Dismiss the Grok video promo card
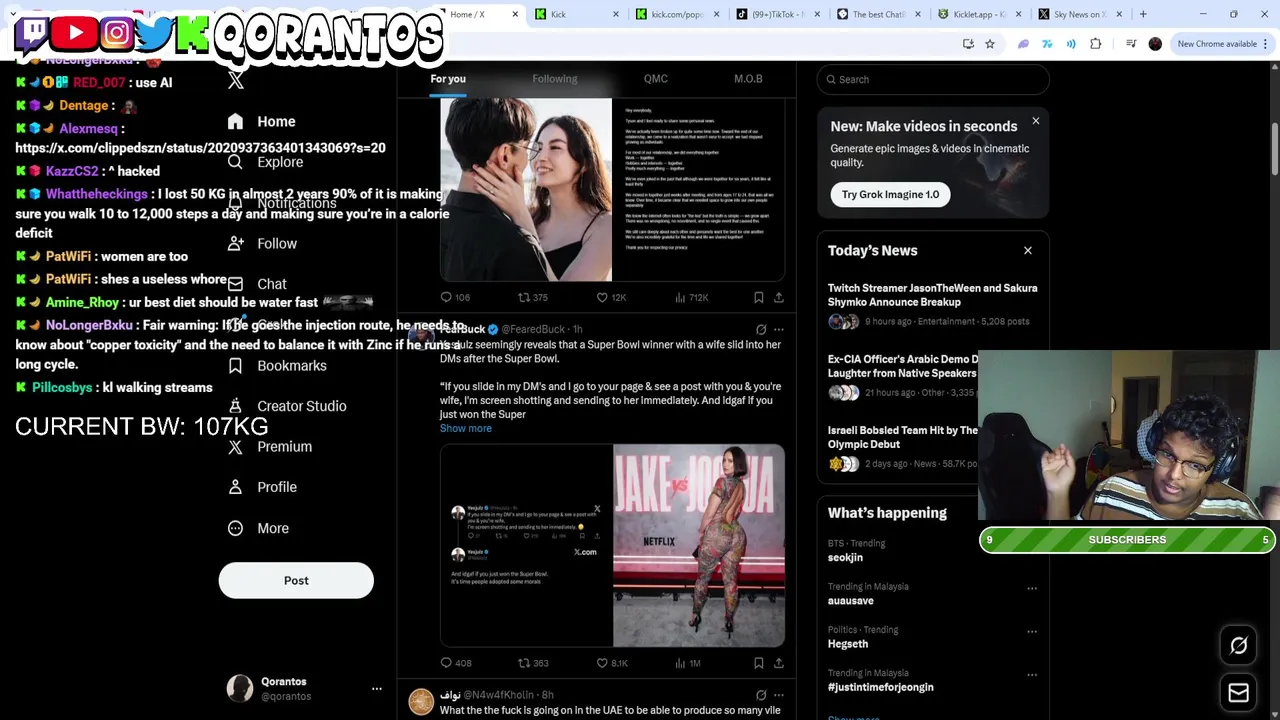The width and height of the screenshot is (1280, 720). tap(1035, 121)
